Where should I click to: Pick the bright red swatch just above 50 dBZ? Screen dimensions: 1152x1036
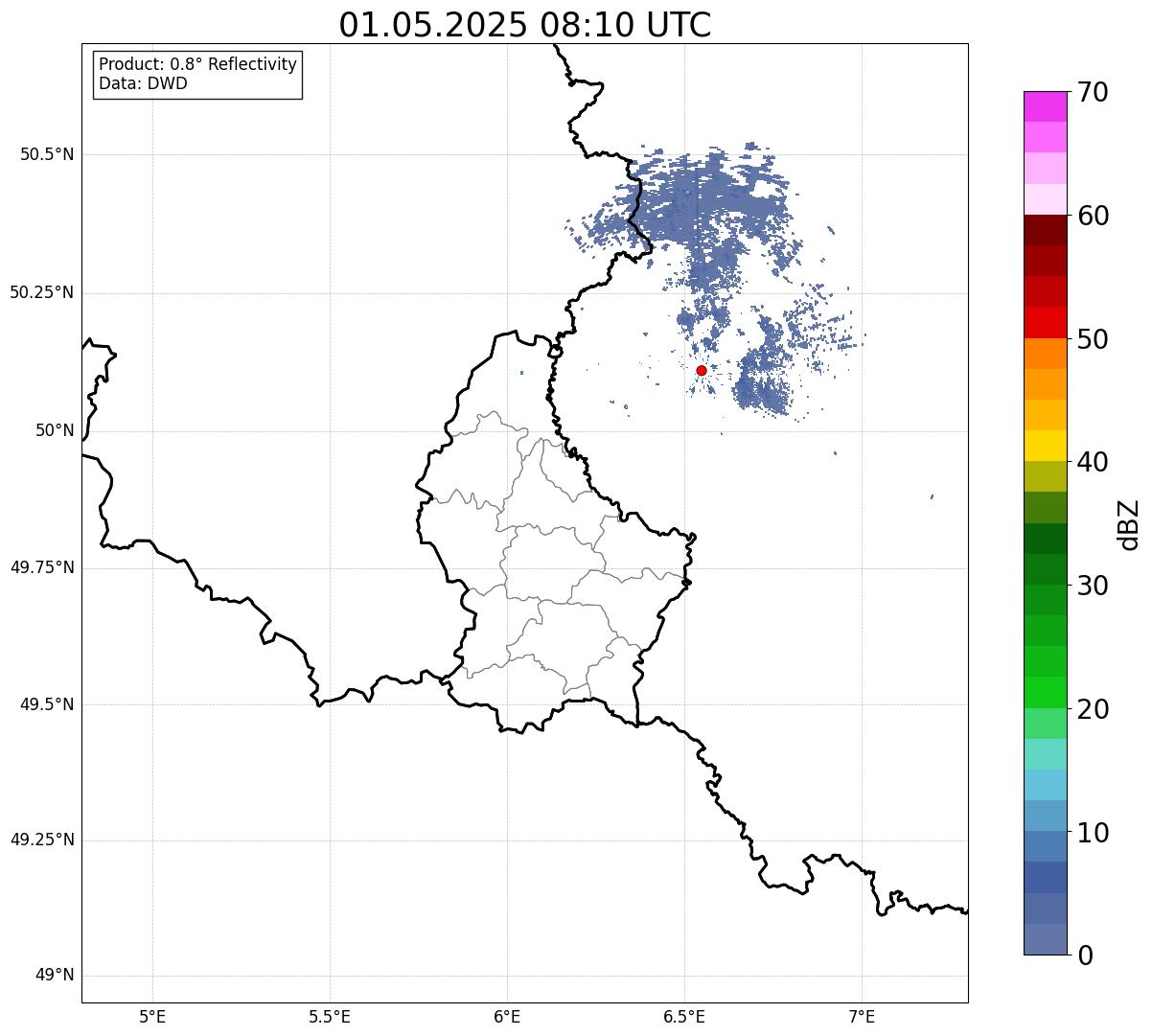(x=1045, y=323)
